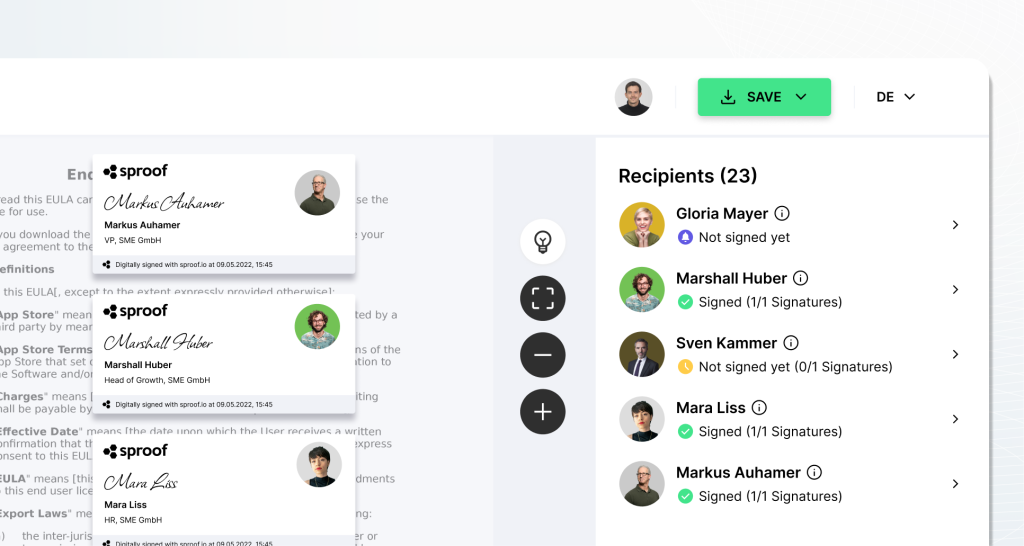The width and height of the screenshot is (1024, 546).
Task: Click the lightbulb tips icon
Action: tap(543, 241)
